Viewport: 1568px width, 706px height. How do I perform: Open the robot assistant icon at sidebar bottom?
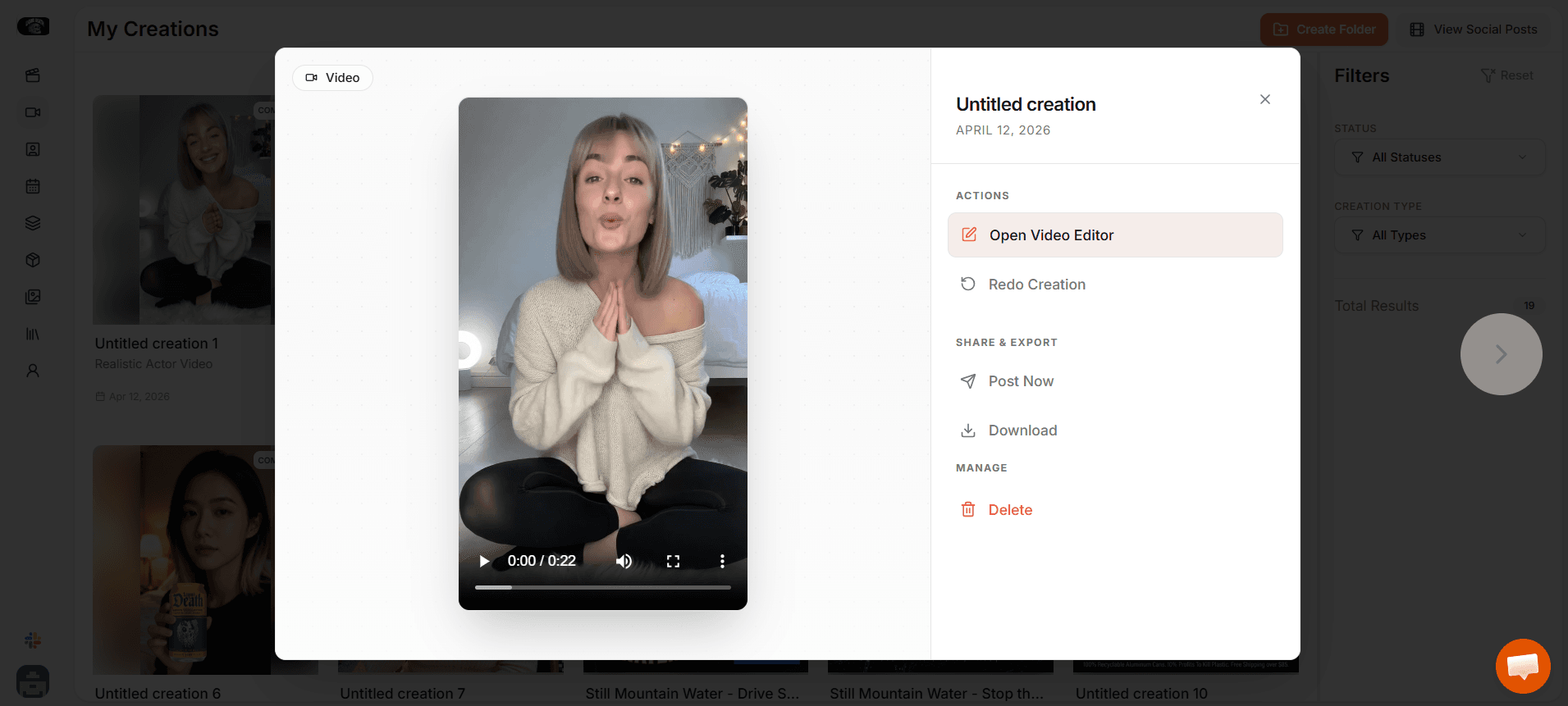[x=33, y=681]
